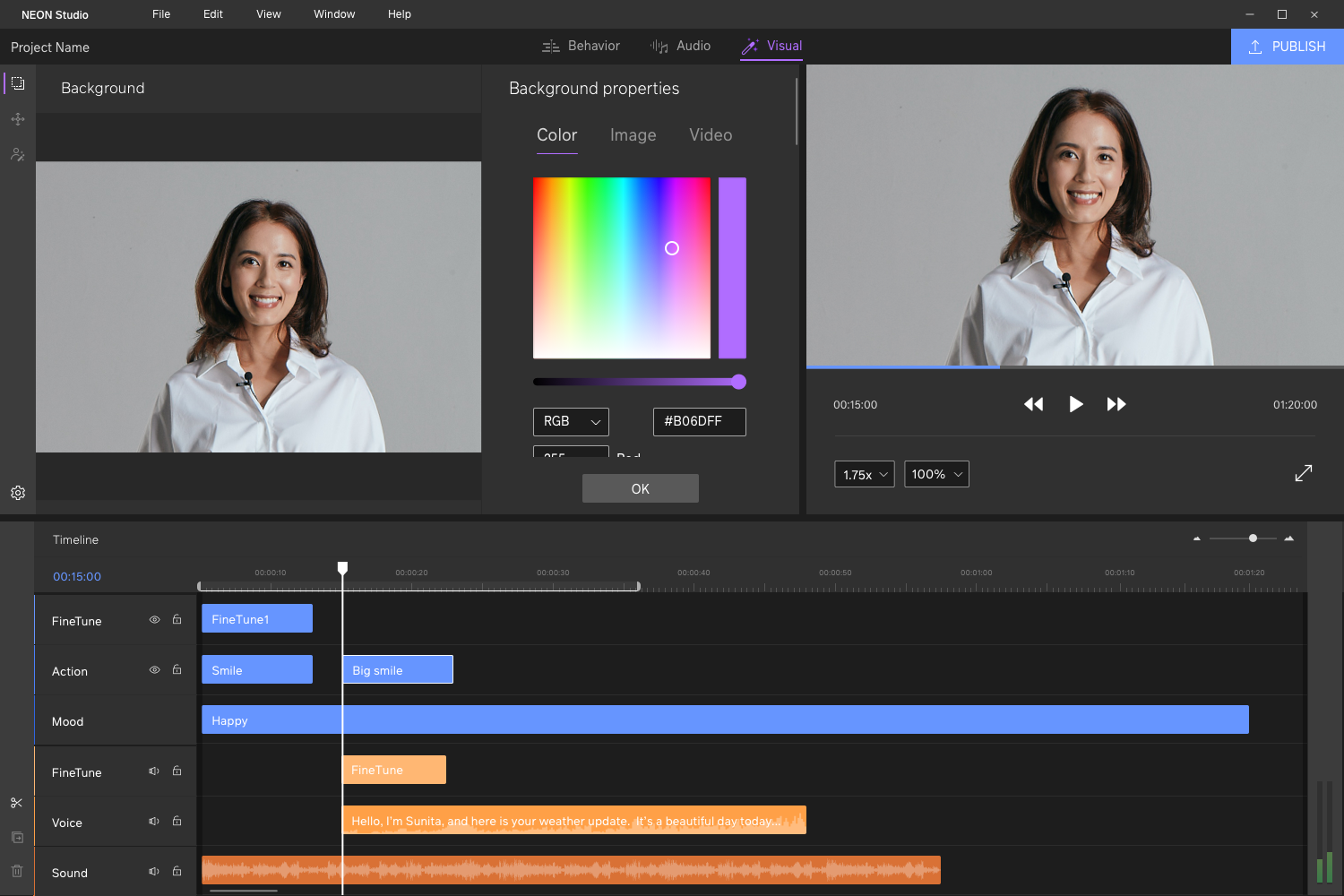This screenshot has width=1344, height=896.
Task: Rewind the preview playback
Action: click(x=1034, y=404)
